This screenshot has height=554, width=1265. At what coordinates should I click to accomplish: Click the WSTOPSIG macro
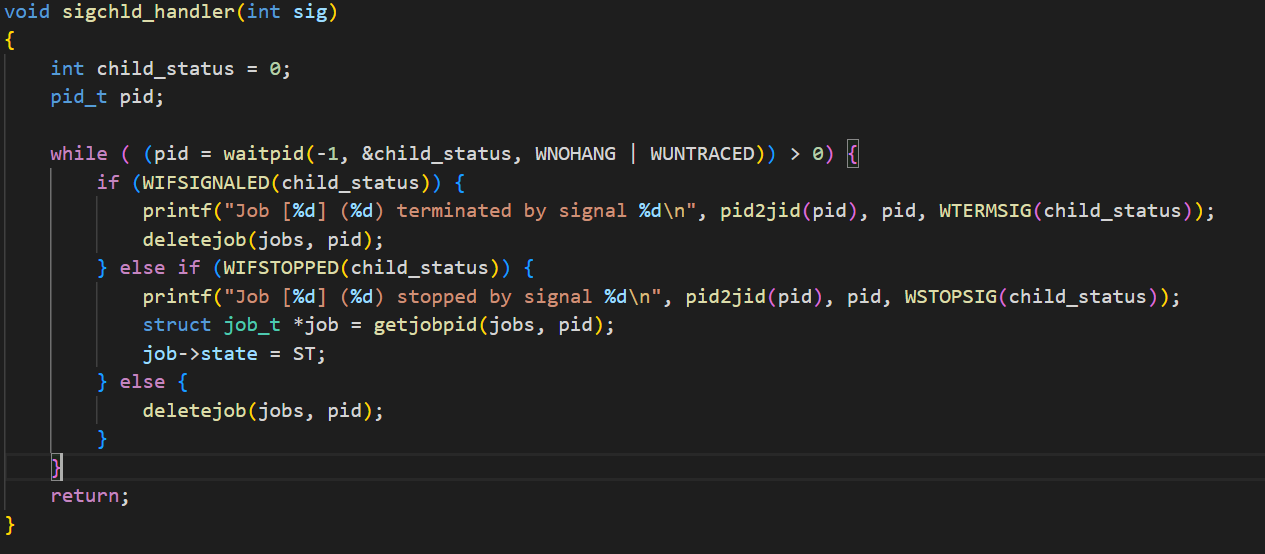click(950, 297)
